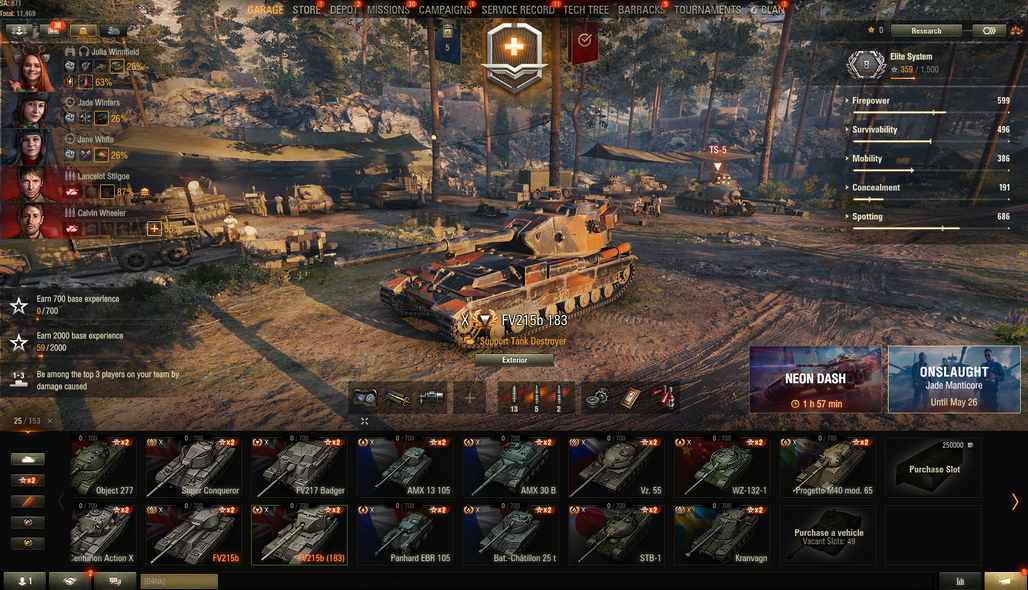Open the binocular equipment slot
This screenshot has height=590, width=1028.
click(x=365, y=397)
